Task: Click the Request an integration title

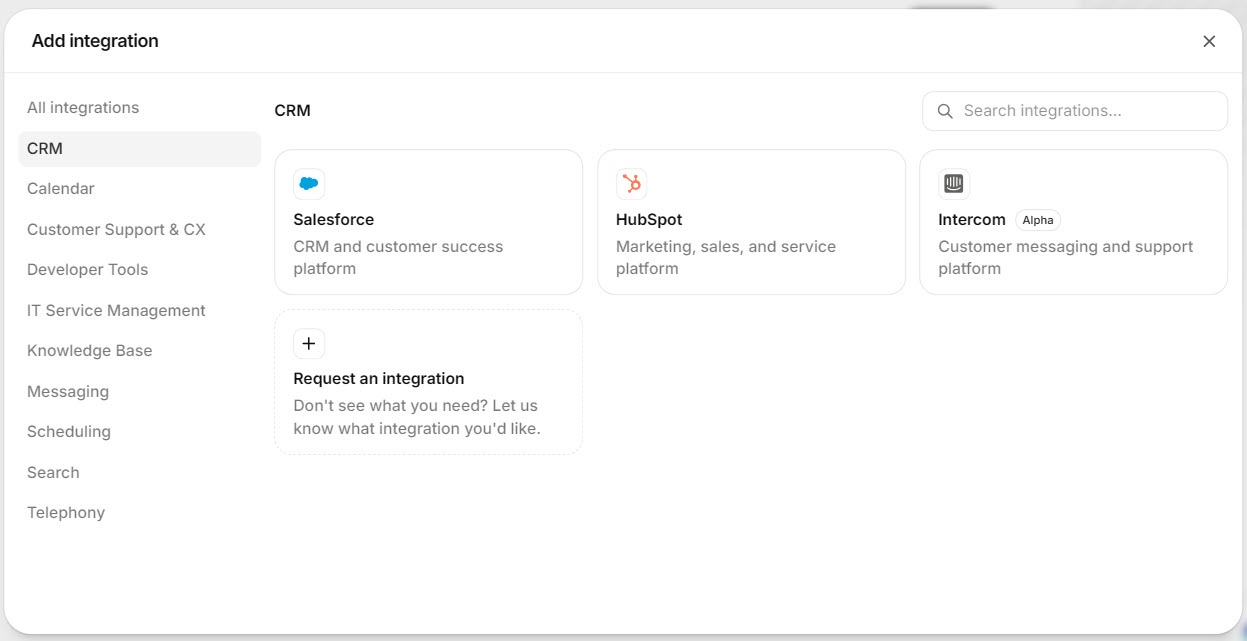Action: point(379,379)
